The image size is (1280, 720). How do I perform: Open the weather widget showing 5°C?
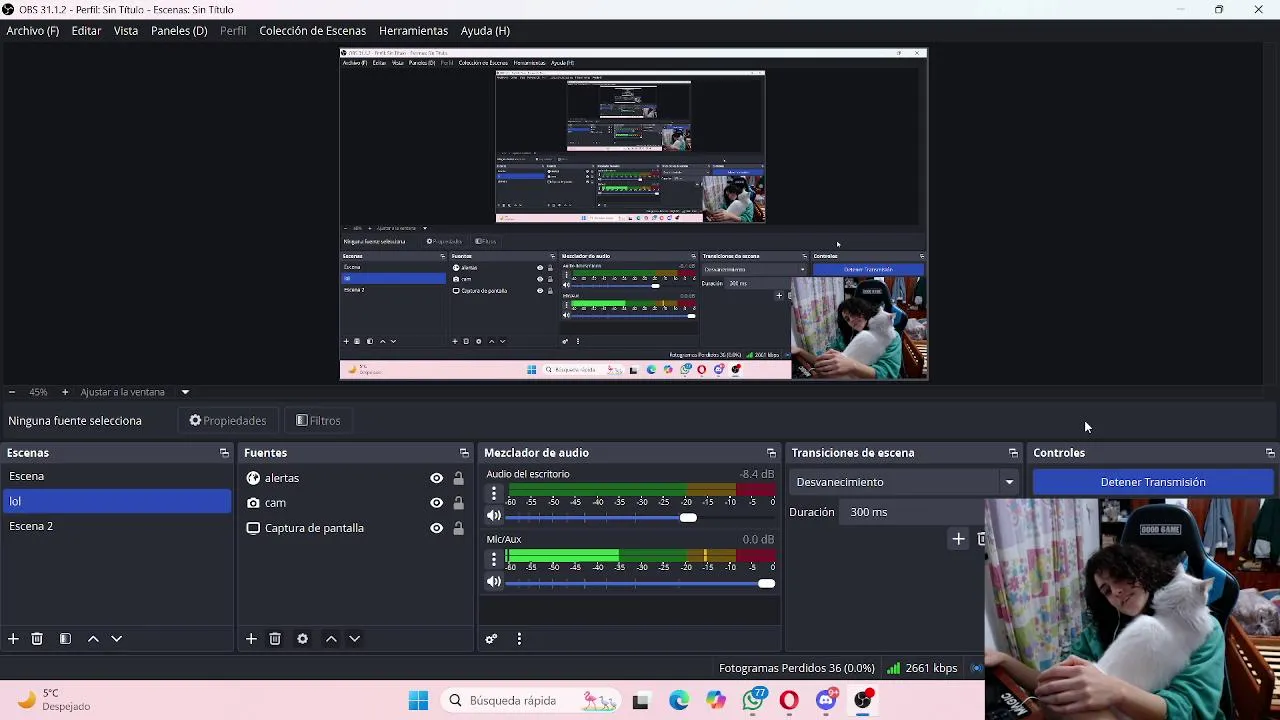(55, 700)
